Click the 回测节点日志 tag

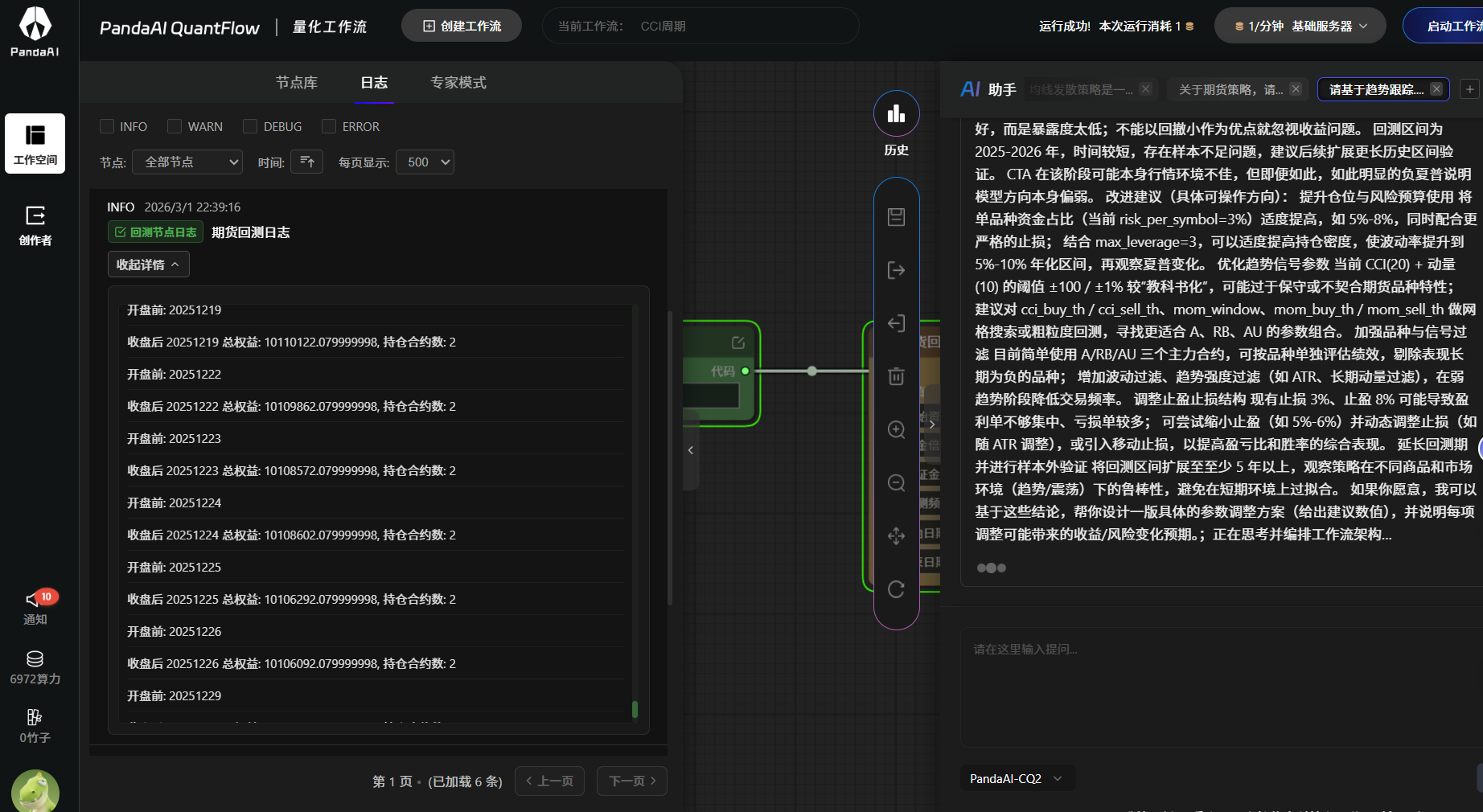pyautogui.click(x=155, y=232)
